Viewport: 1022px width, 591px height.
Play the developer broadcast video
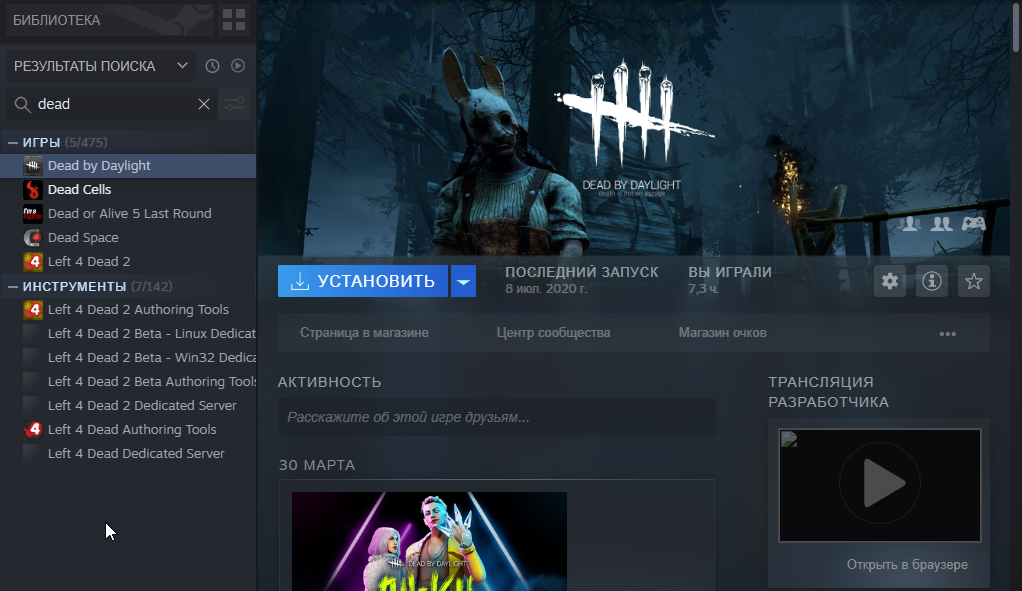(x=880, y=485)
